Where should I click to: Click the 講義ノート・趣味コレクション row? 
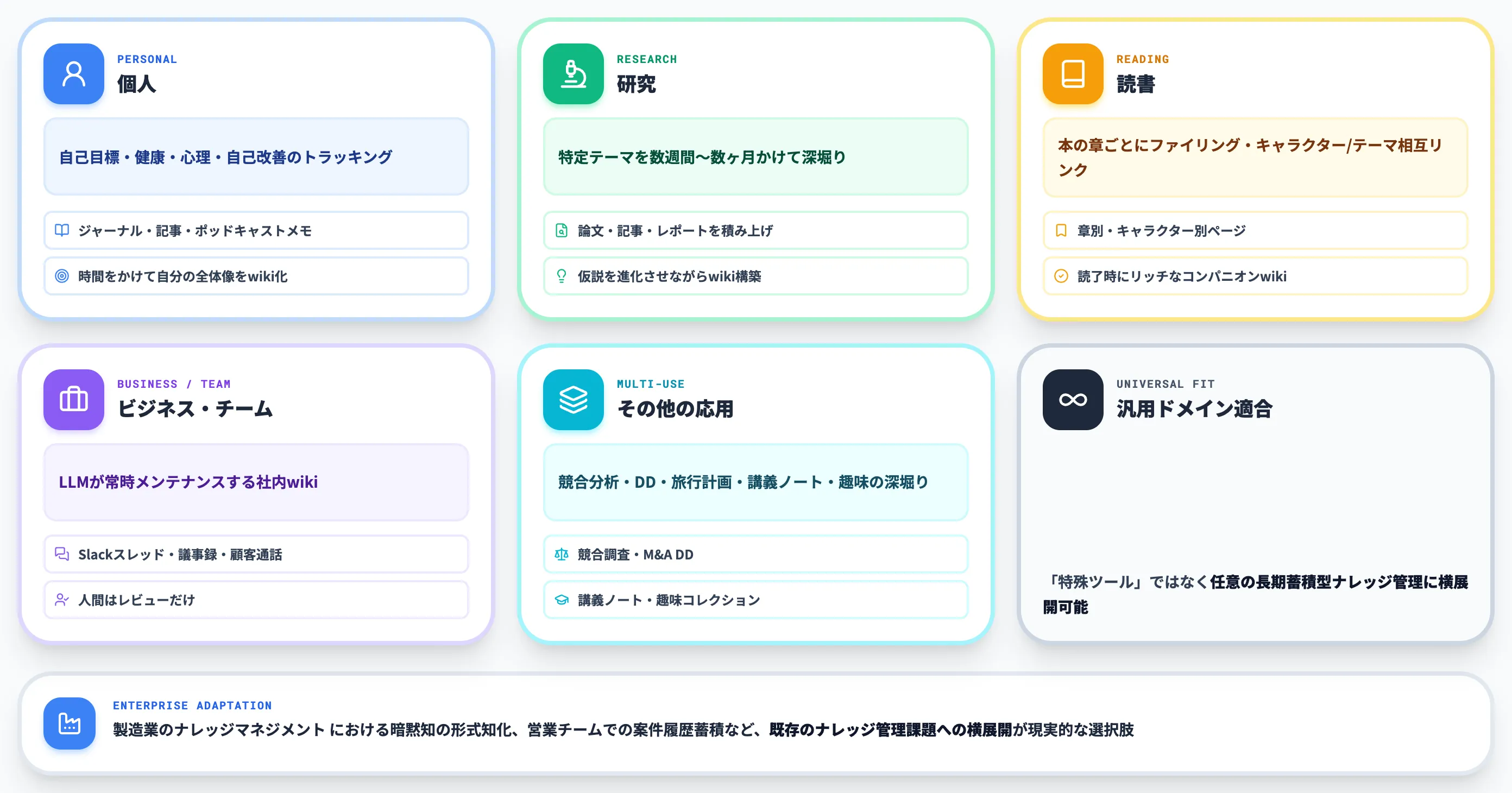point(755,599)
